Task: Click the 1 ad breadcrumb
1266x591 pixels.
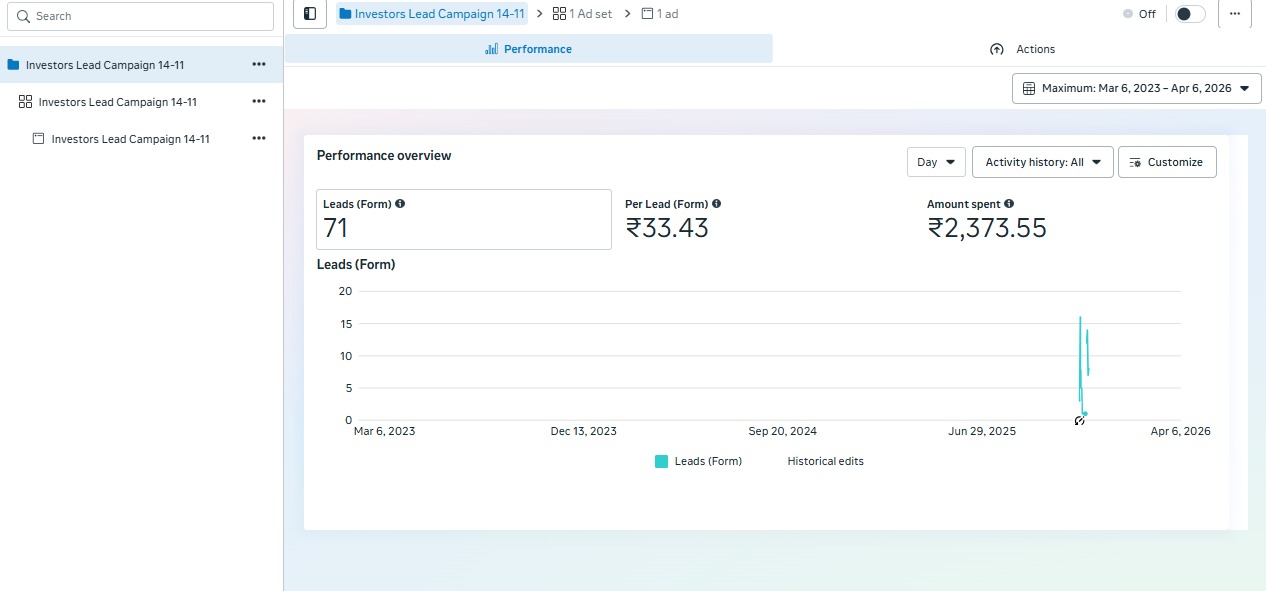Action: (x=660, y=14)
